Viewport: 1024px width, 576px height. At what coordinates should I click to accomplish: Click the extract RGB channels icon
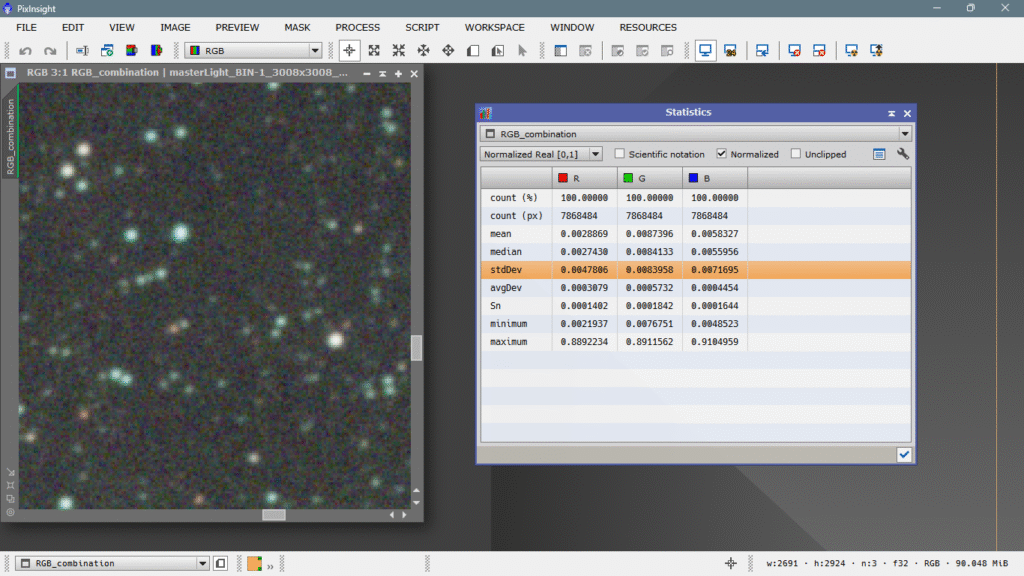pos(132,51)
